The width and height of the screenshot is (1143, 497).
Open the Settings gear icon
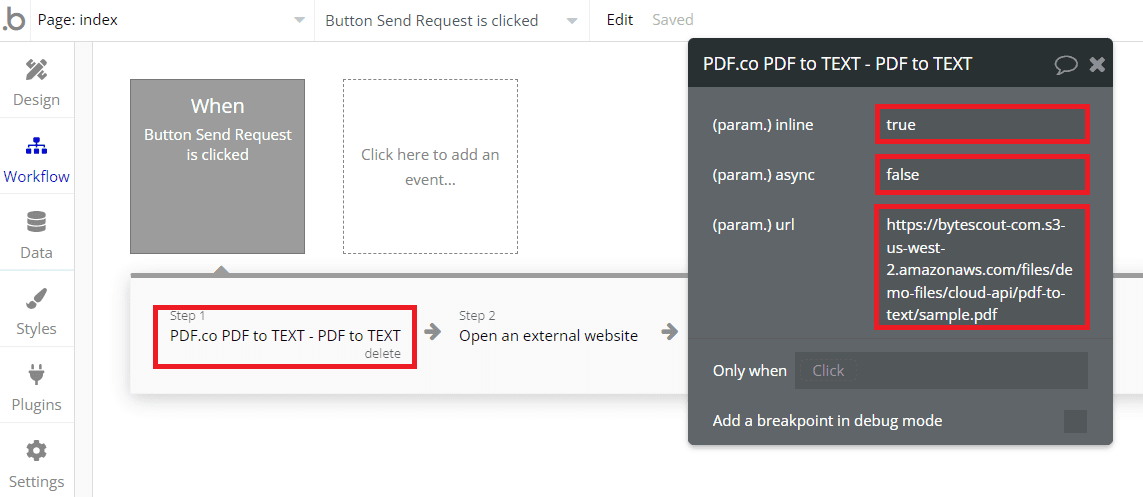(36, 451)
